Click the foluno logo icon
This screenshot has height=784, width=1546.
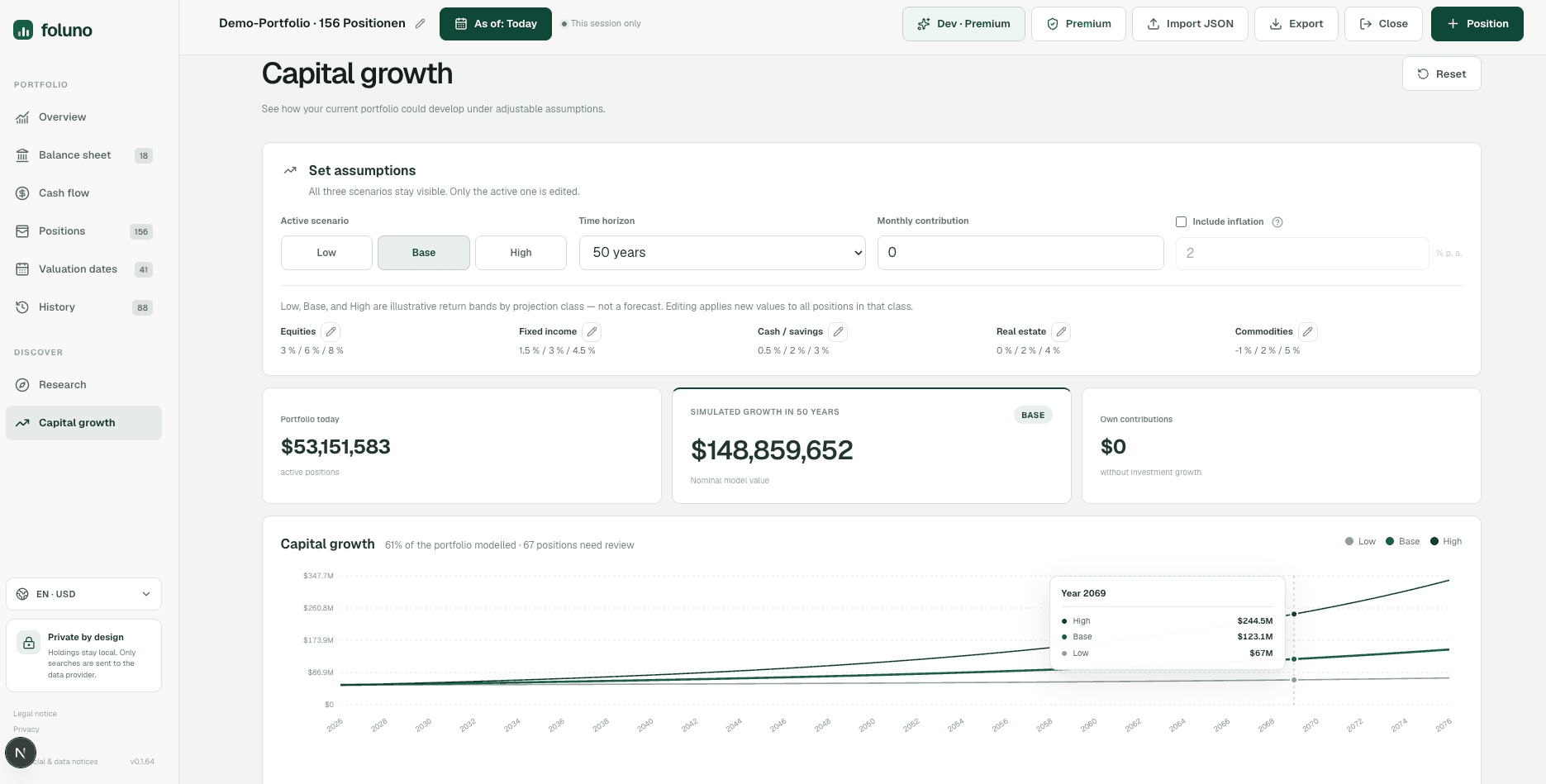click(23, 31)
